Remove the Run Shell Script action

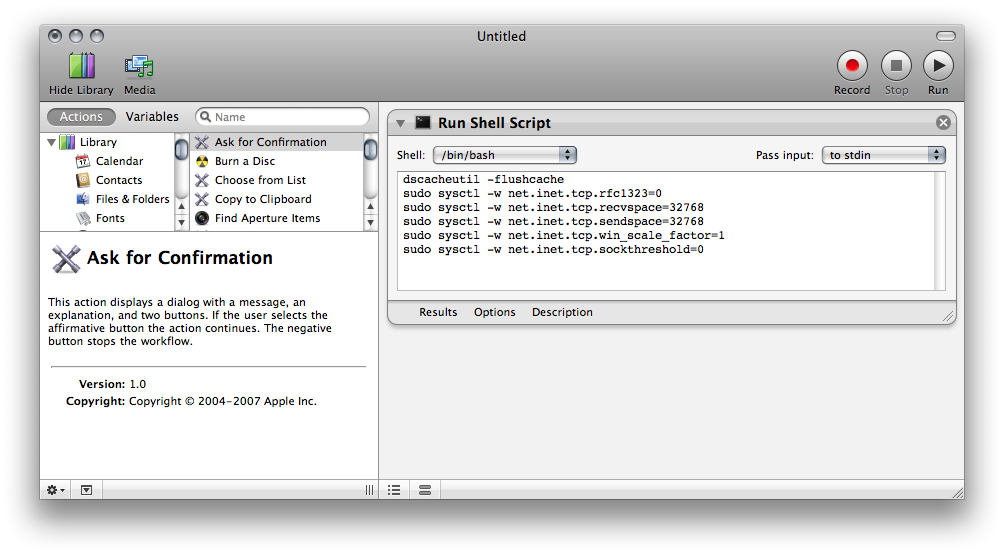pyautogui.click(x=943, y=122)
